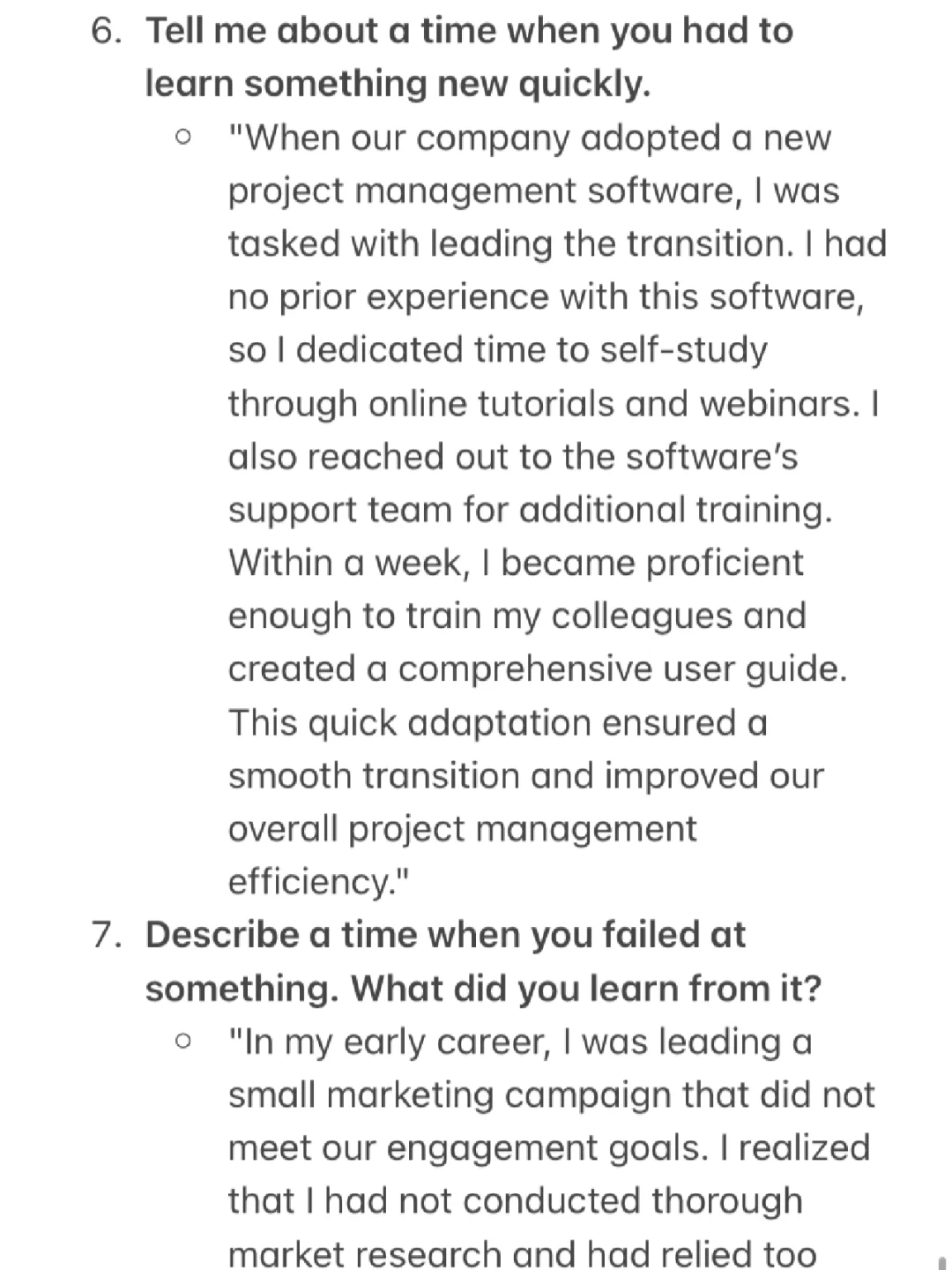Click the list number 6 marker
This screenshot has width=952, height=1270.
click(106, 31)
